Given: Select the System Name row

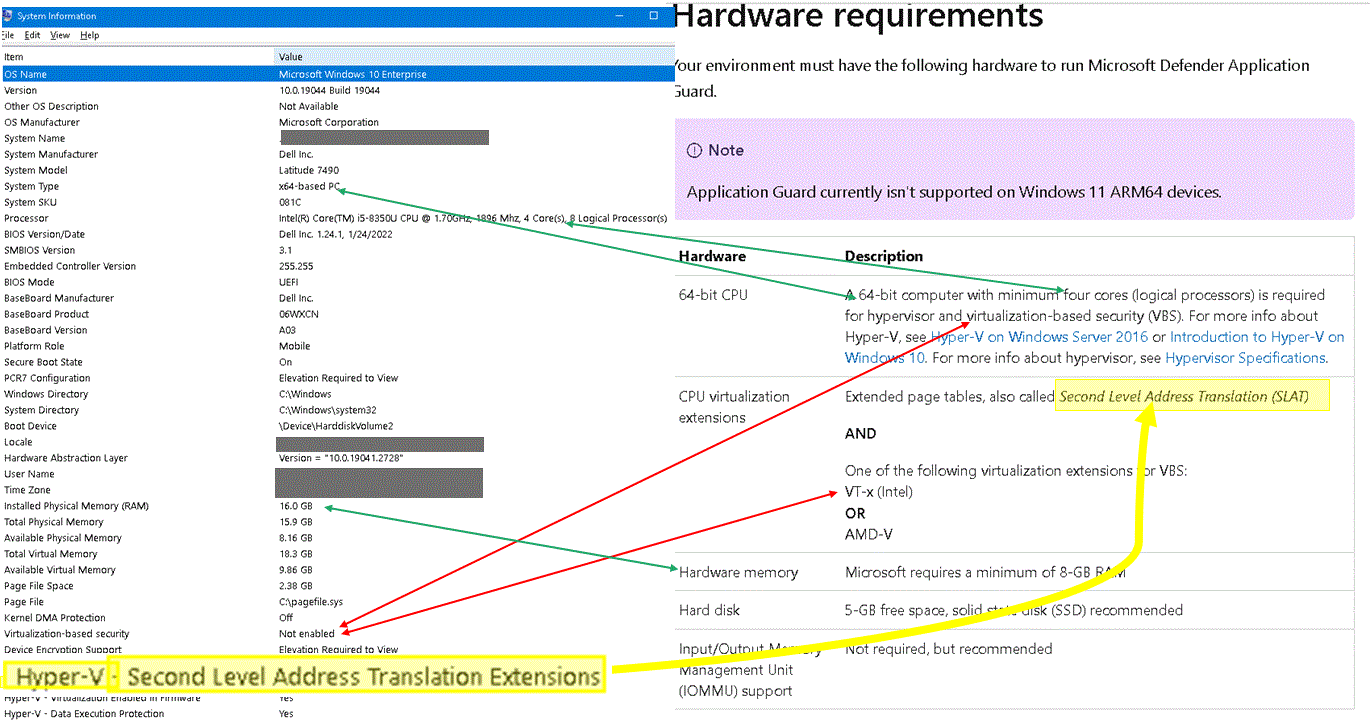Looking at the screenshot, I should pyautogui.click(x=337, y=138).
